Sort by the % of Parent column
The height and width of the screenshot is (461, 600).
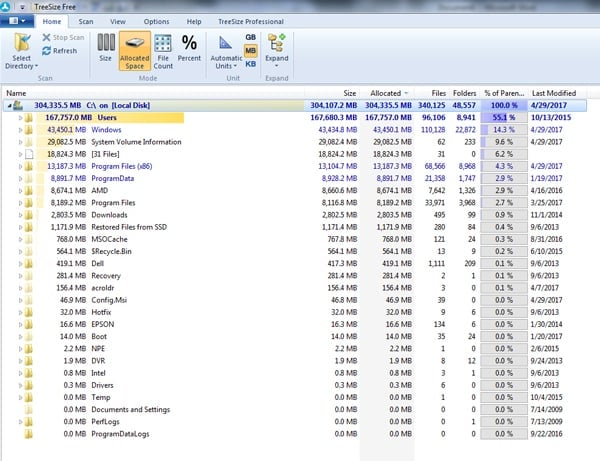click(x=504, y=93)
